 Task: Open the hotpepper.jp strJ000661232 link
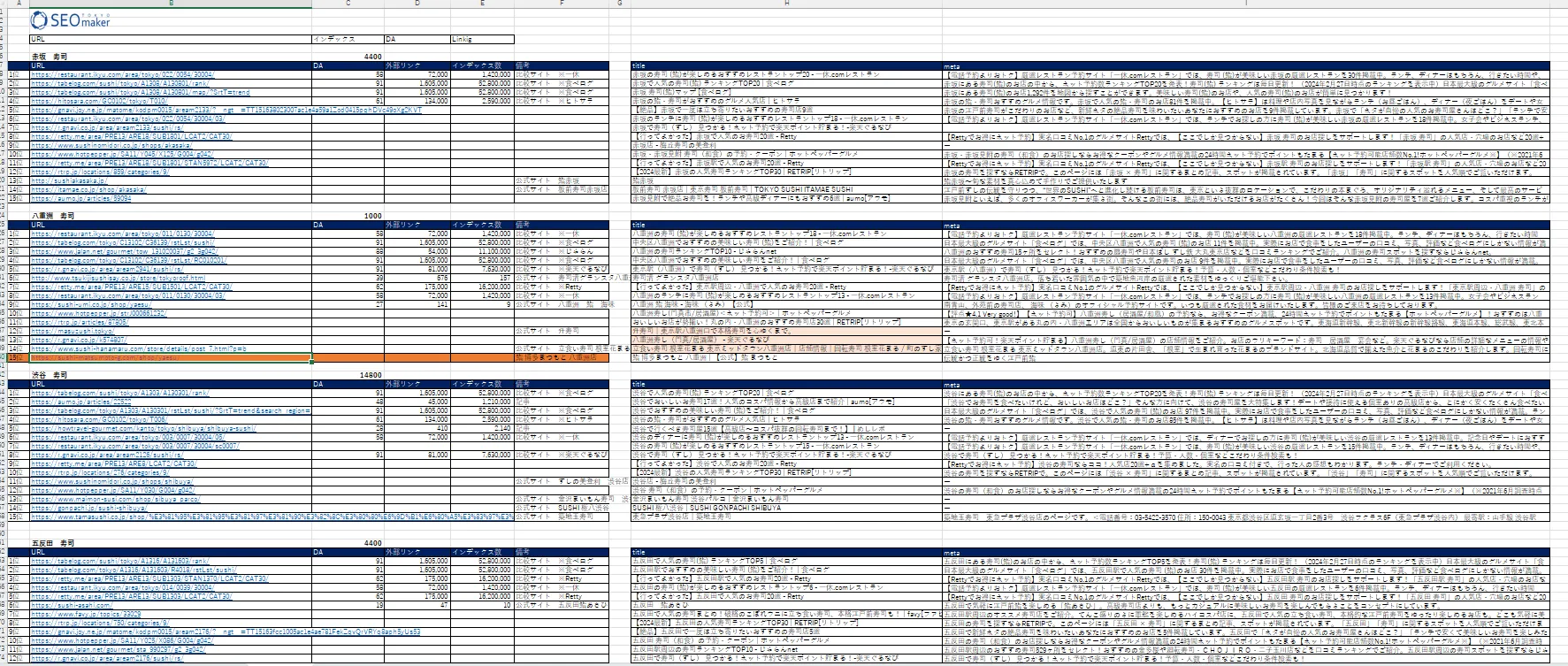(99, 313)
